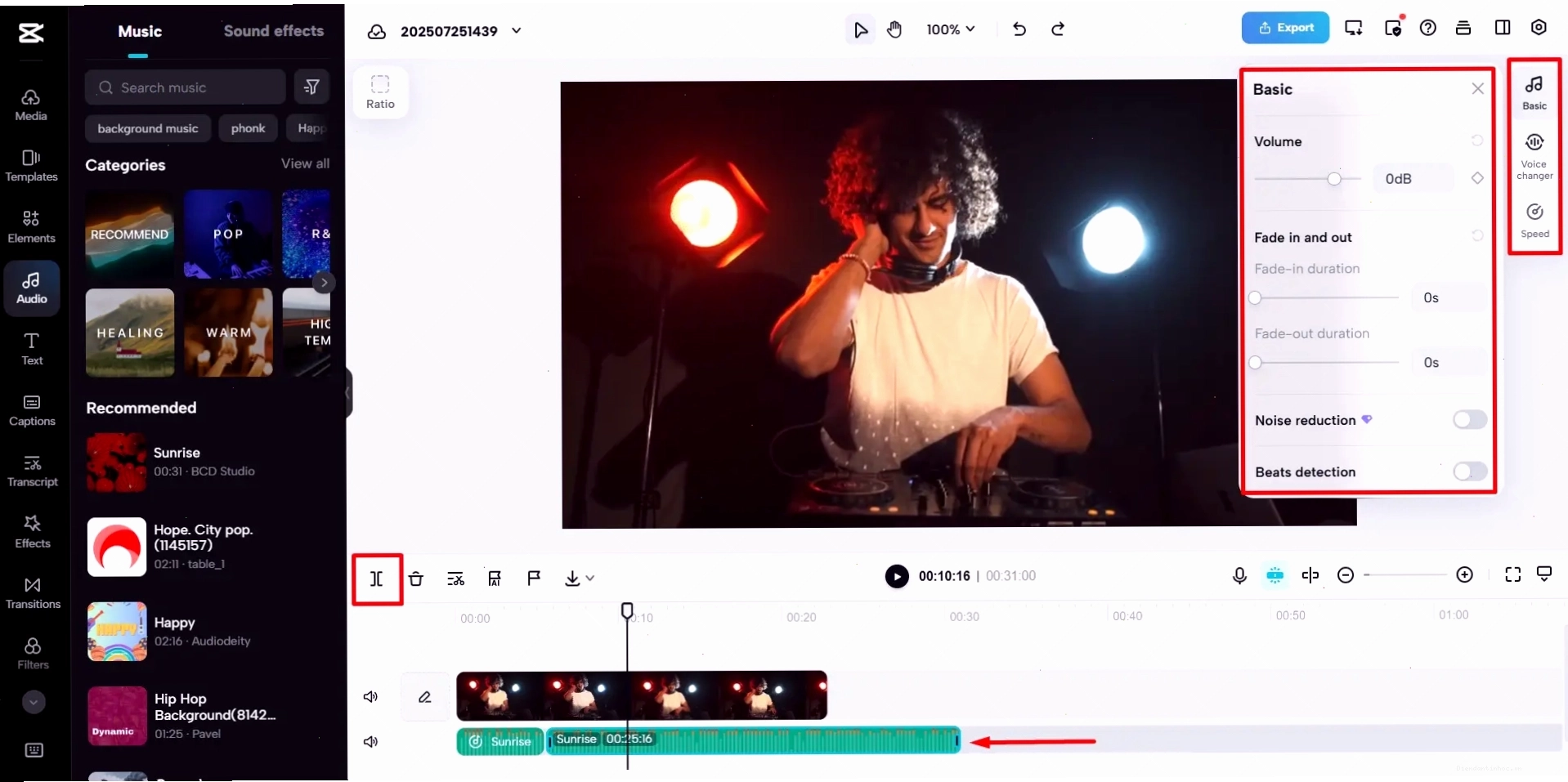Open the Effects sidebar section
The image size is (1568, 782).
[x=31, y=532]
